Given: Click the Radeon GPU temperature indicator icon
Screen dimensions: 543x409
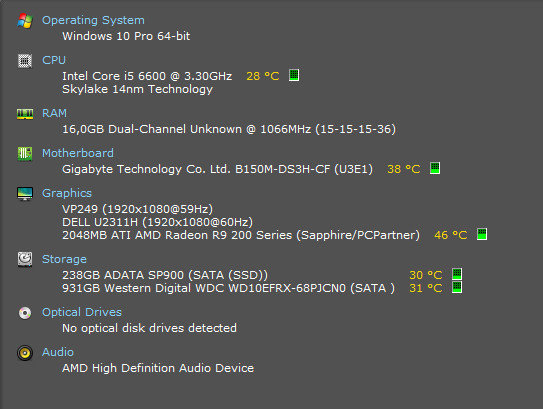Looking at the screenshot, I should pyautogui.click(x=482, y=234).
